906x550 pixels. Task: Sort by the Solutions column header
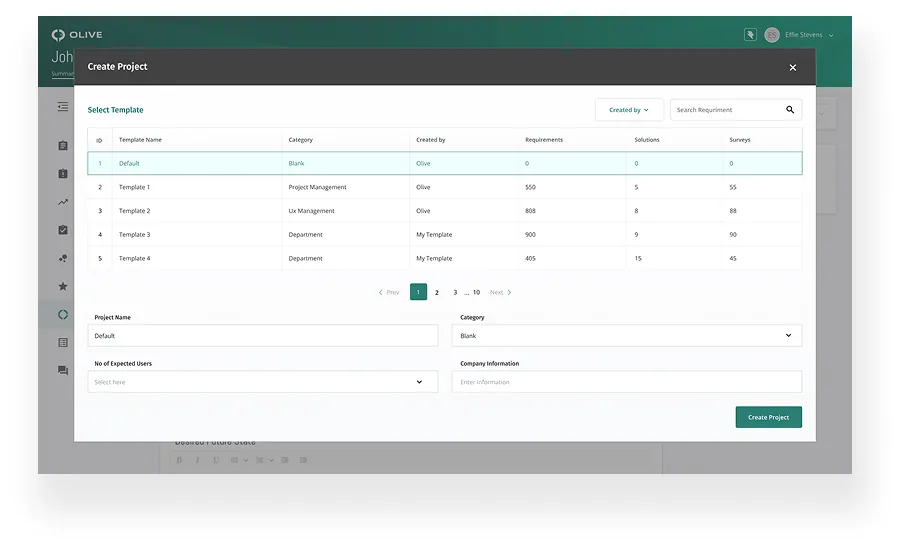click(647, 140)
